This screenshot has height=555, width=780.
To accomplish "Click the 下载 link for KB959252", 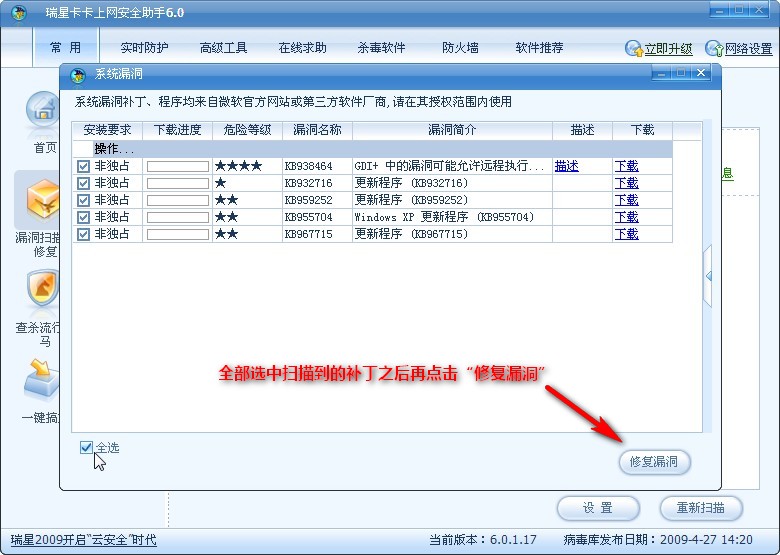I will click(626, 200).
